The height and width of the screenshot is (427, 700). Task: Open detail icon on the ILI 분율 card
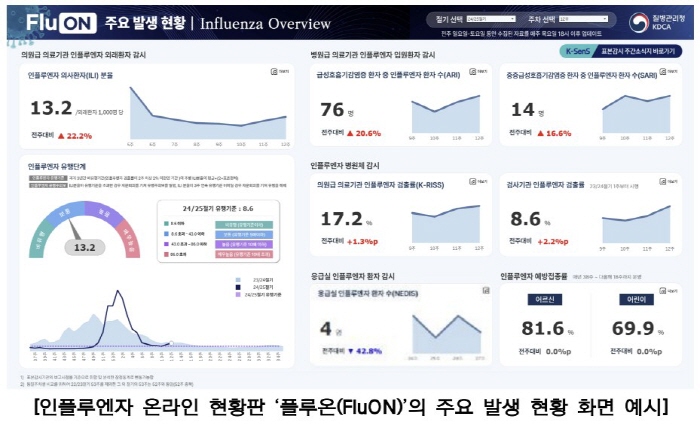pyautogui.click(x=280, y=71)
